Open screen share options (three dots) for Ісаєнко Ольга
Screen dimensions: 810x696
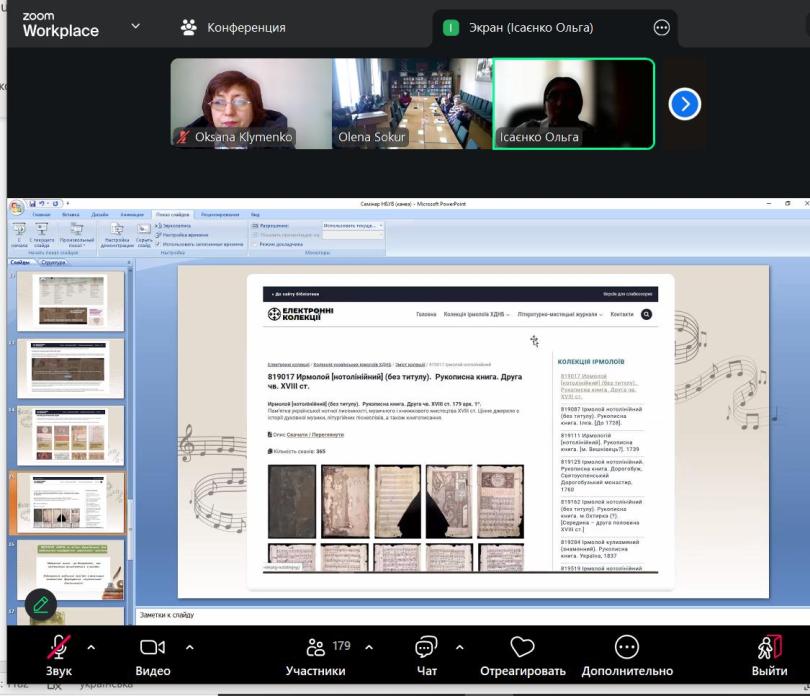coord(661,28)
